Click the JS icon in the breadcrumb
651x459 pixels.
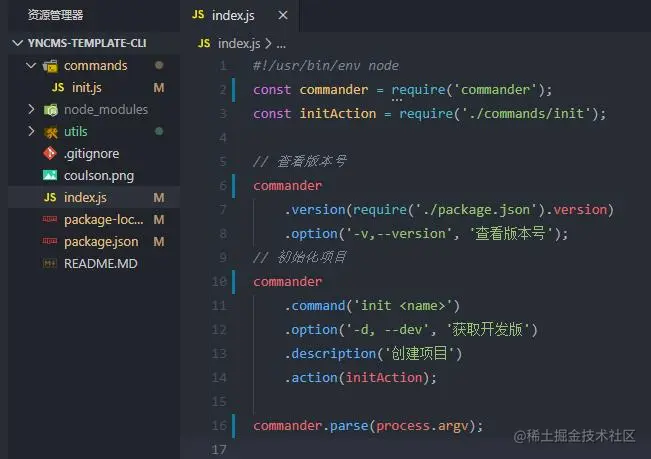pos(204,43)
